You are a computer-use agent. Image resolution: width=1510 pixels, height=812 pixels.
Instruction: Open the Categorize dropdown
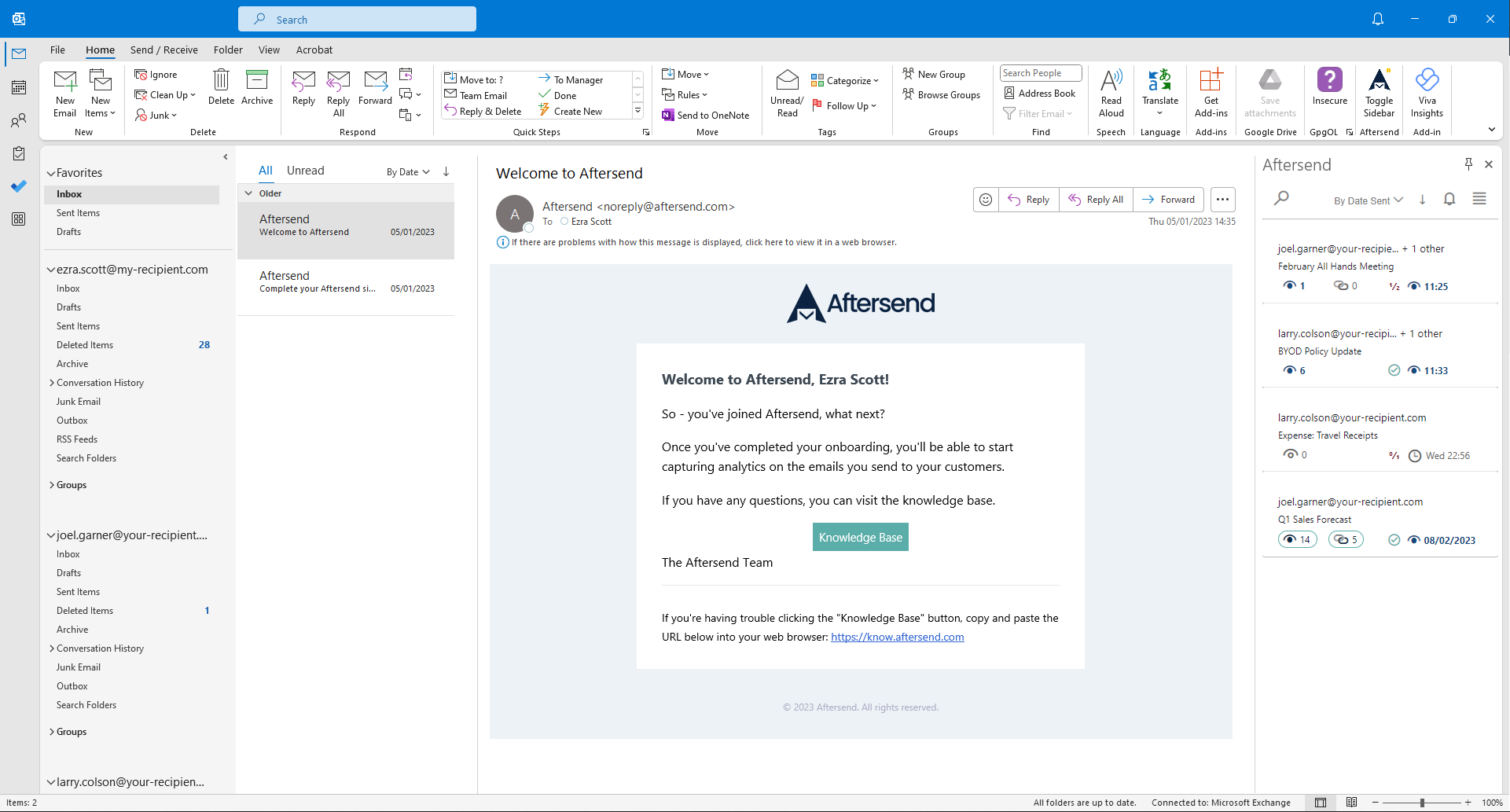(845, 80)
